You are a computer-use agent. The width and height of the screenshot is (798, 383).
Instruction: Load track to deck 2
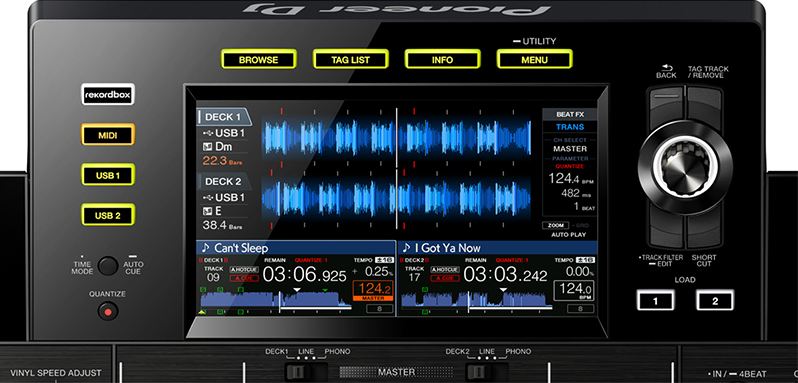[x=715, y=301]
